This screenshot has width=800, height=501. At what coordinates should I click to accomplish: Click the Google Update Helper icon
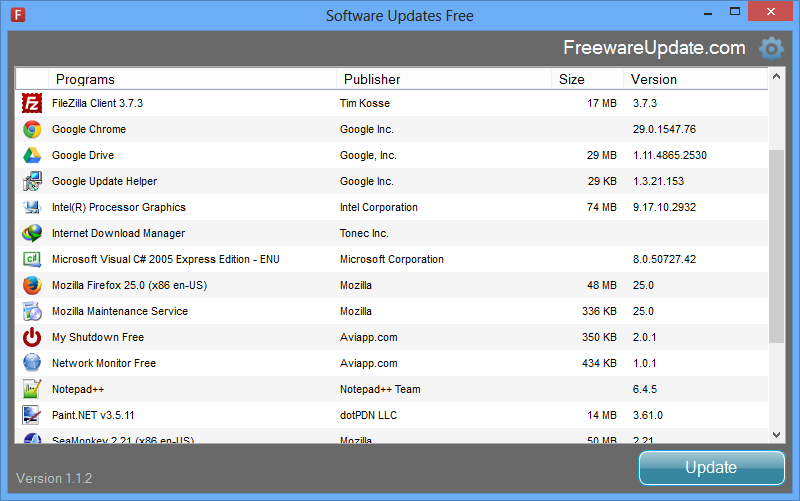click(x=32, y=181)
